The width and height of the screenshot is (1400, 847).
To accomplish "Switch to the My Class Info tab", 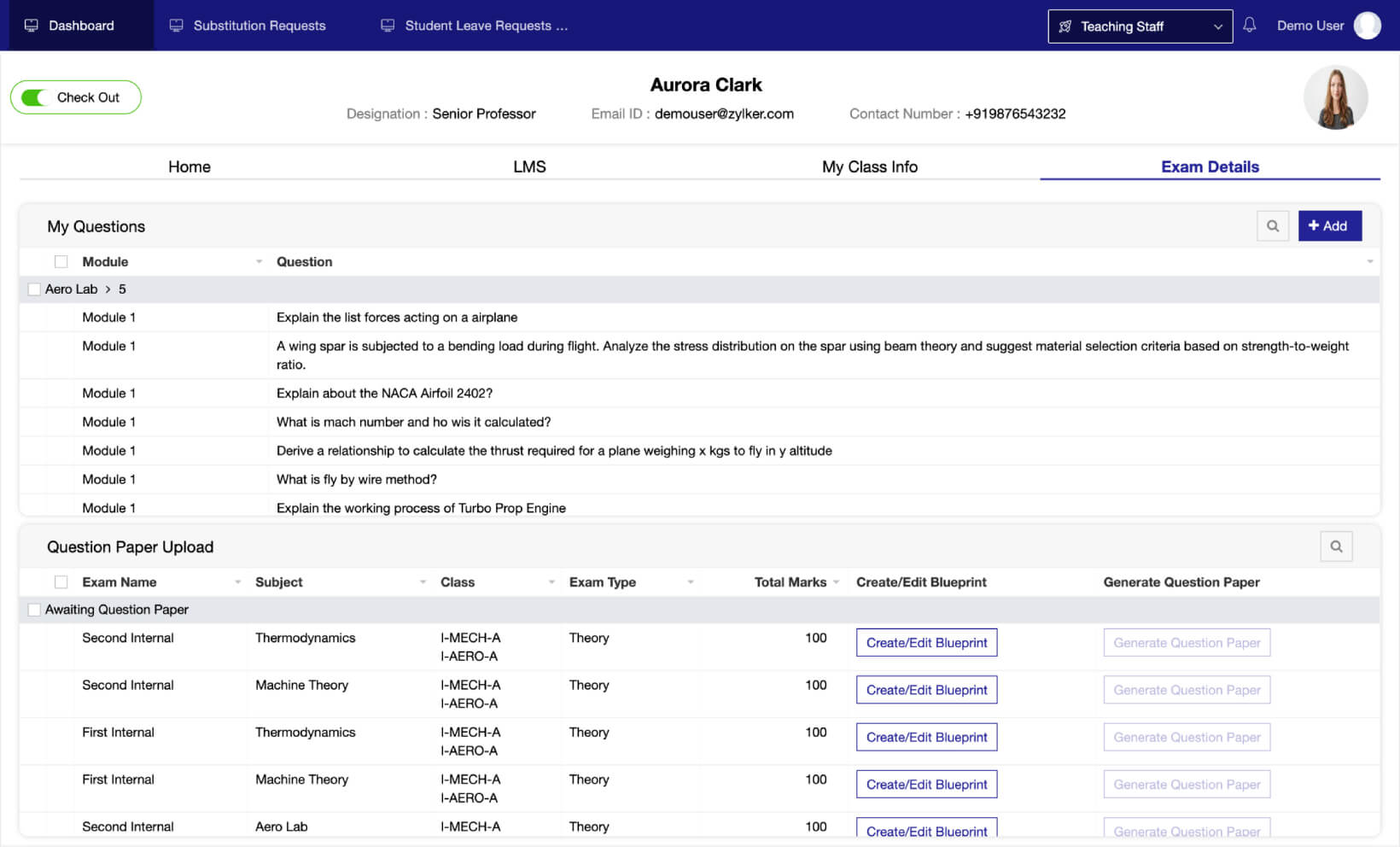I will [x=869, y=166].
